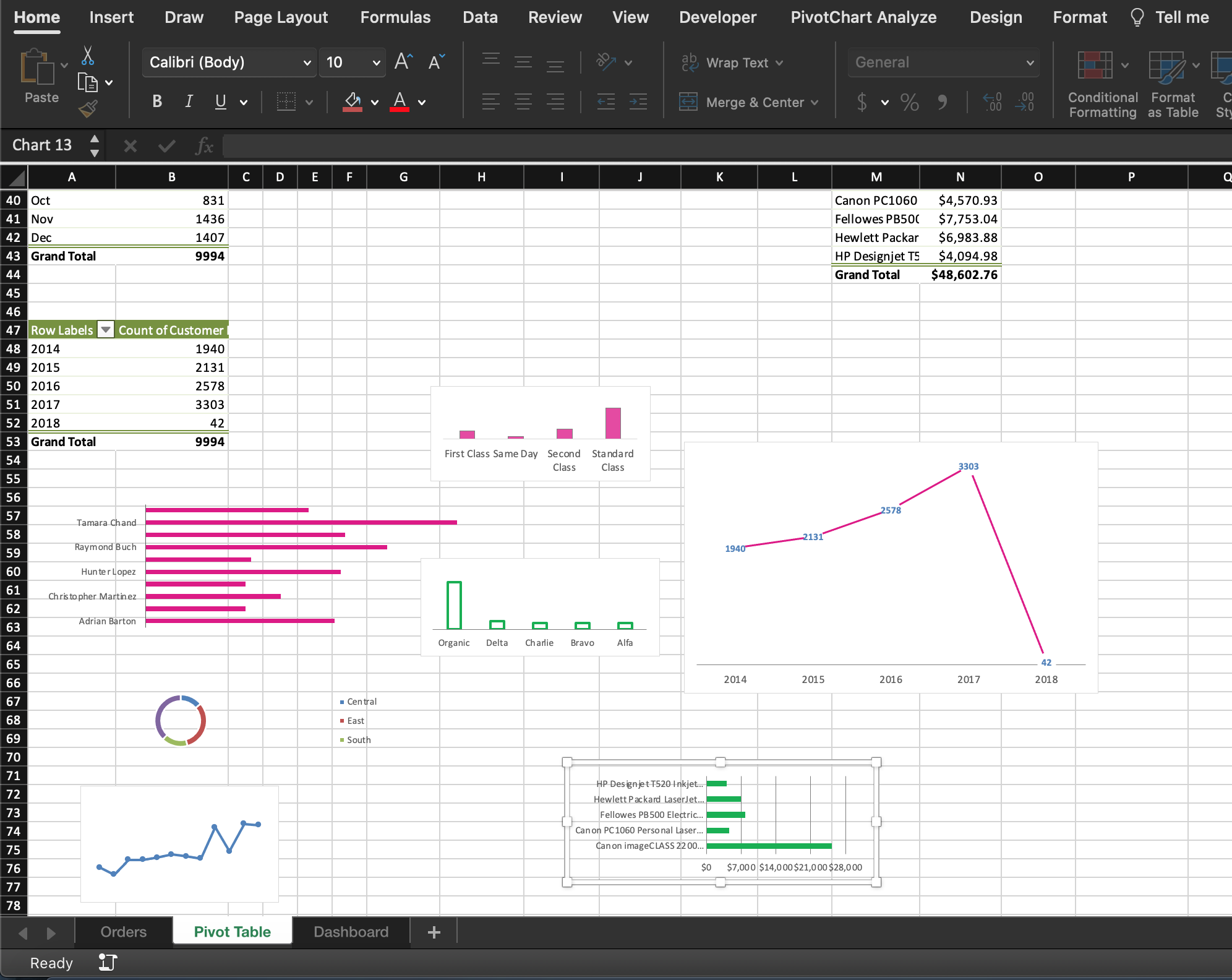Screen dimensions: 1232x980
Task: Click the Cut scissors icon
Action: 88,56
